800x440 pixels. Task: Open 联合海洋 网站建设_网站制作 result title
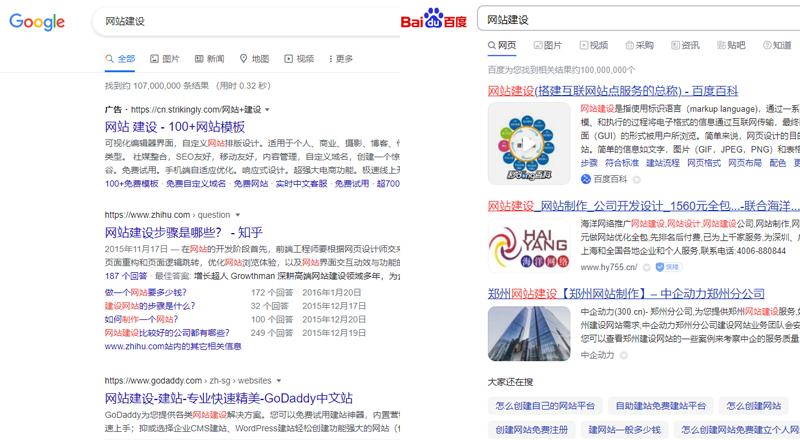click(x=644, y=206)
